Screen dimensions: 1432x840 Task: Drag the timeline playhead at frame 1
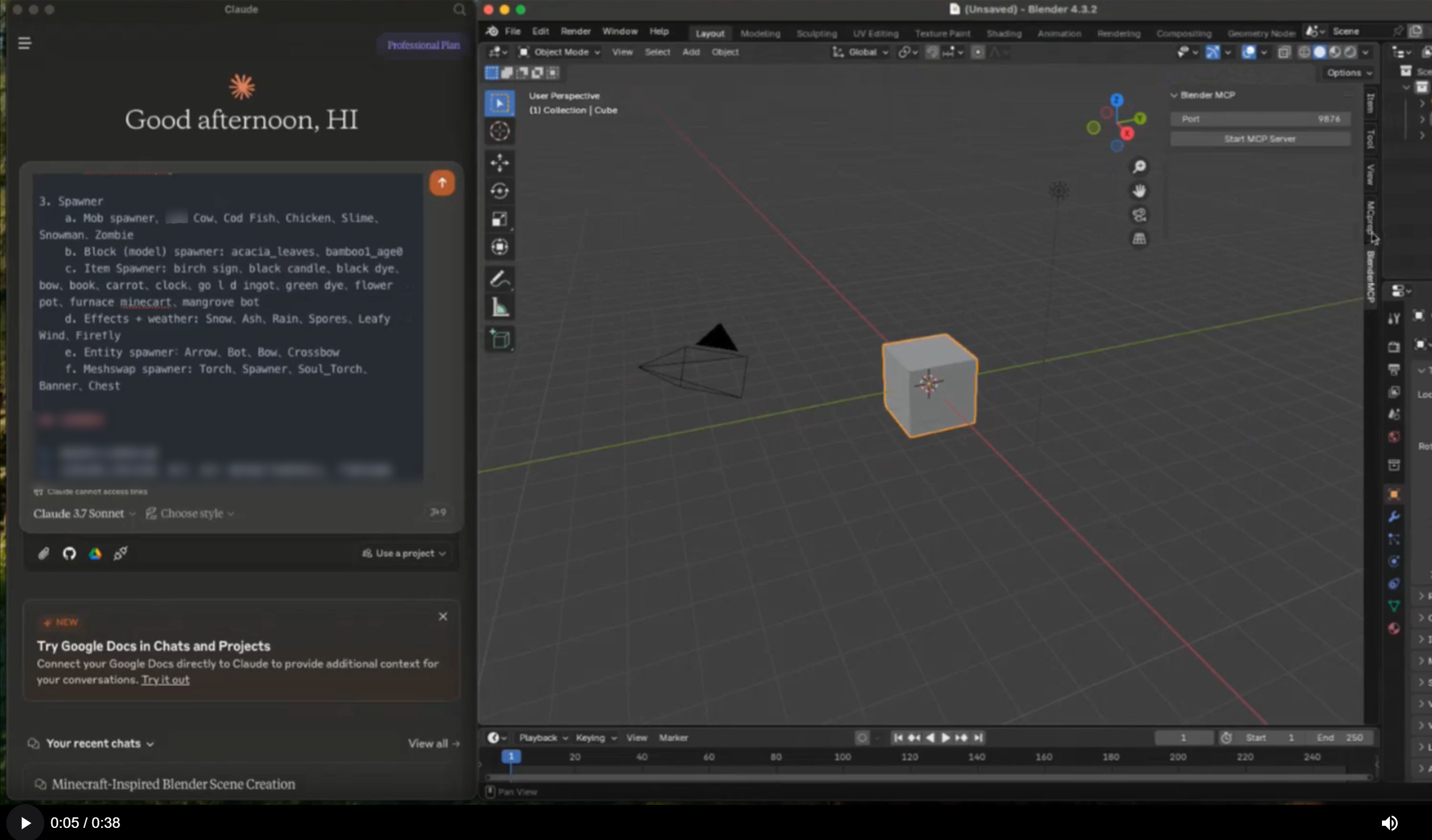512,757
